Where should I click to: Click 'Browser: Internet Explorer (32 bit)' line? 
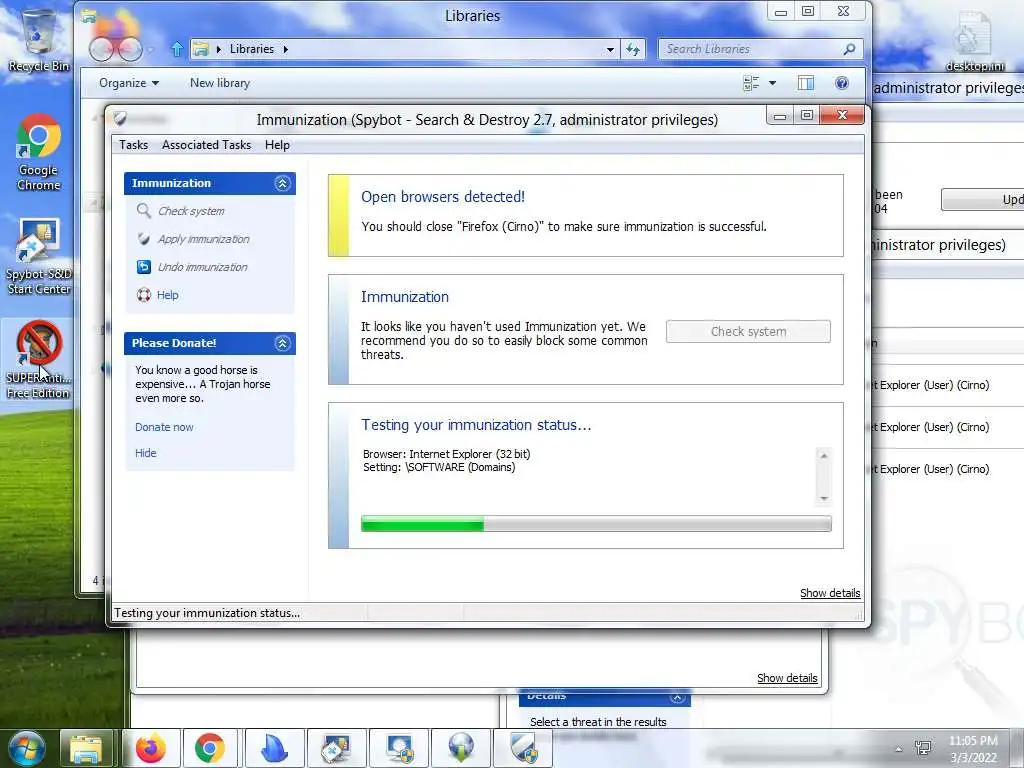[447, 454]
